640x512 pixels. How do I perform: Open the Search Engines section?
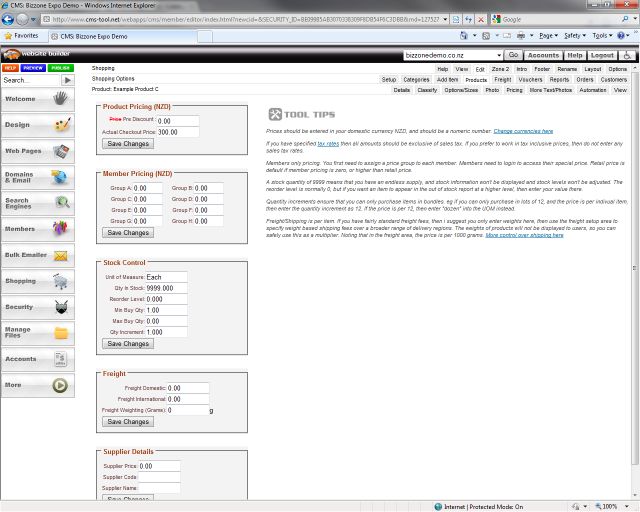coord(37,203)
